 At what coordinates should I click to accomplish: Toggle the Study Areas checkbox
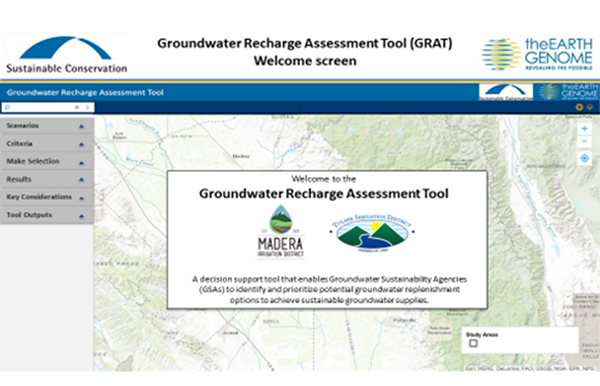(473, 343)
